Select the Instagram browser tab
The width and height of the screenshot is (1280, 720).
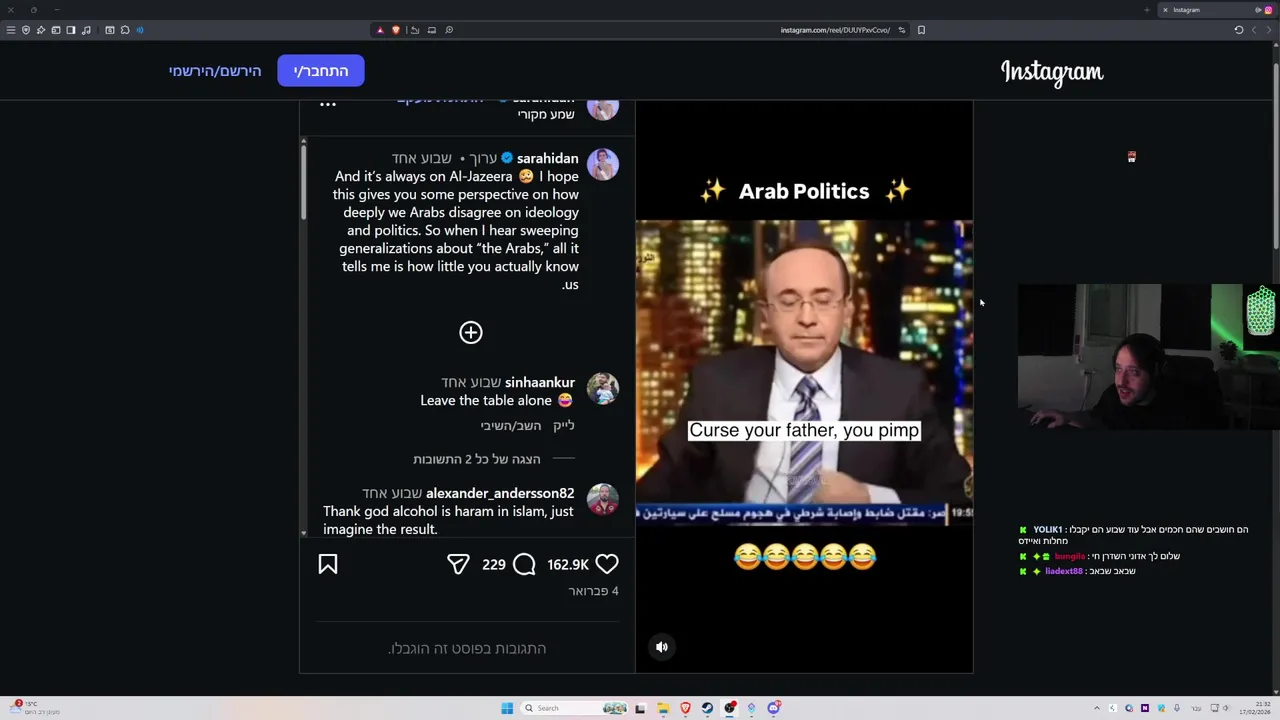click(1217, 10)
